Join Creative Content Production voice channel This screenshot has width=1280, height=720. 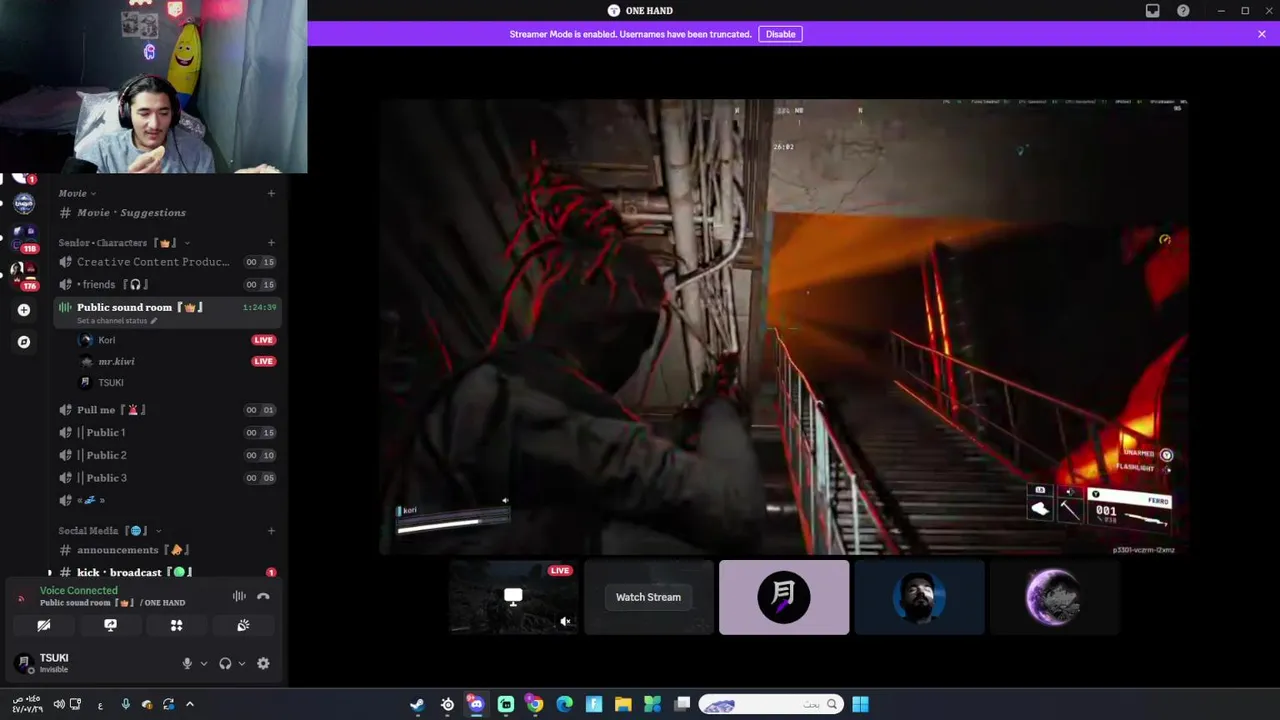click(x=167, y=262)
